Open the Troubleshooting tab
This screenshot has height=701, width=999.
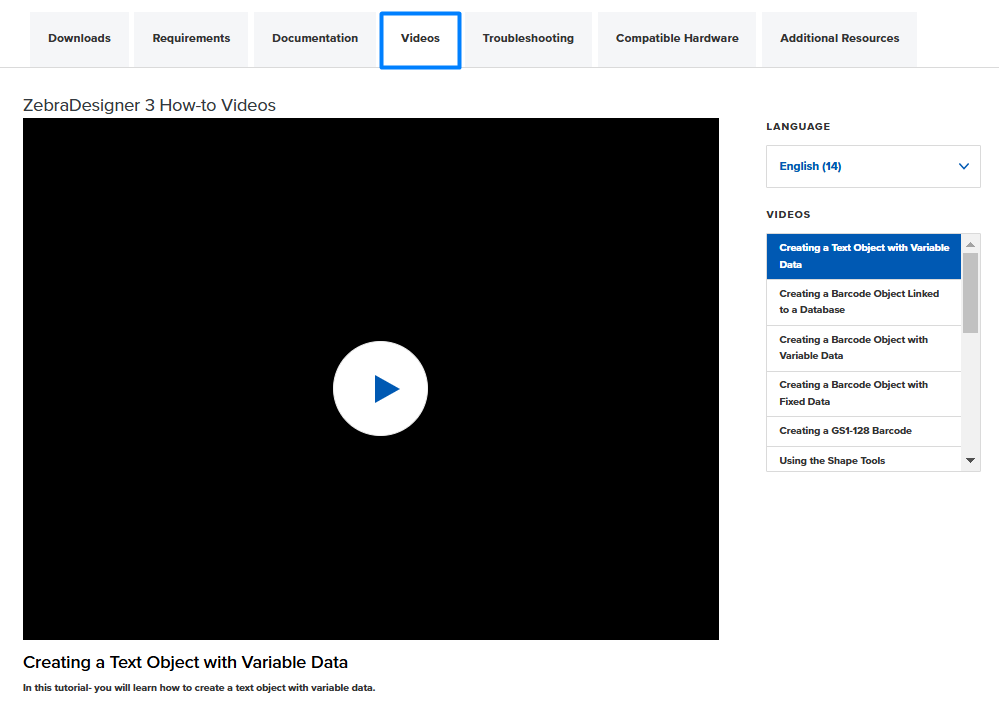tap(528, 39)
